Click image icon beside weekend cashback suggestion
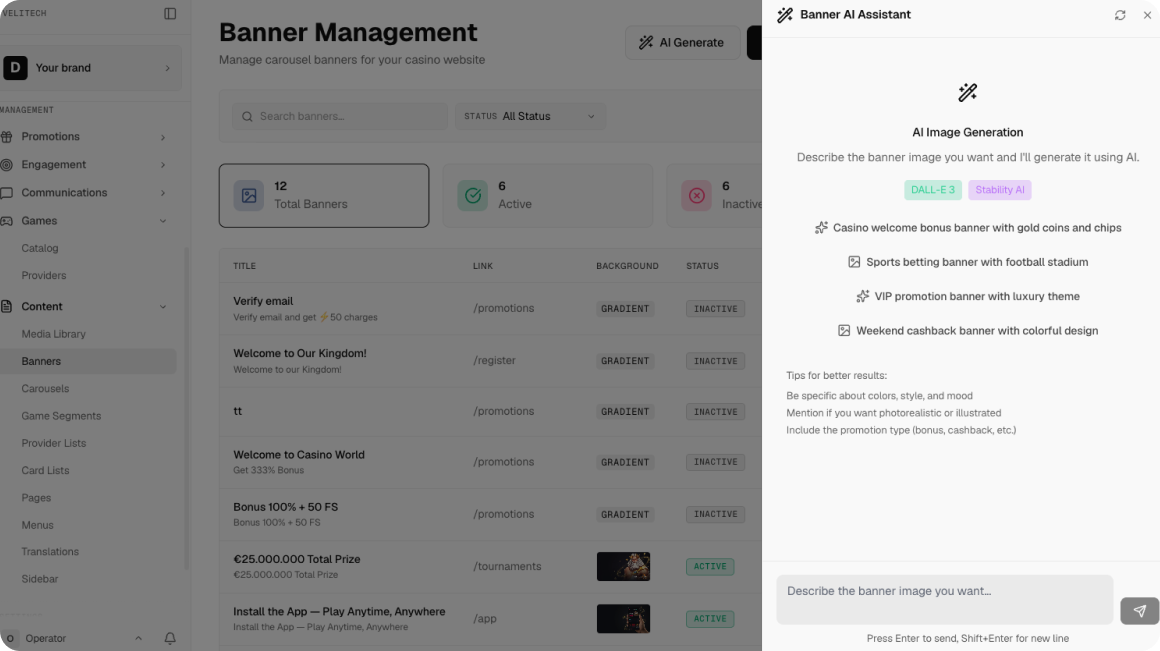 coord(844,331)
